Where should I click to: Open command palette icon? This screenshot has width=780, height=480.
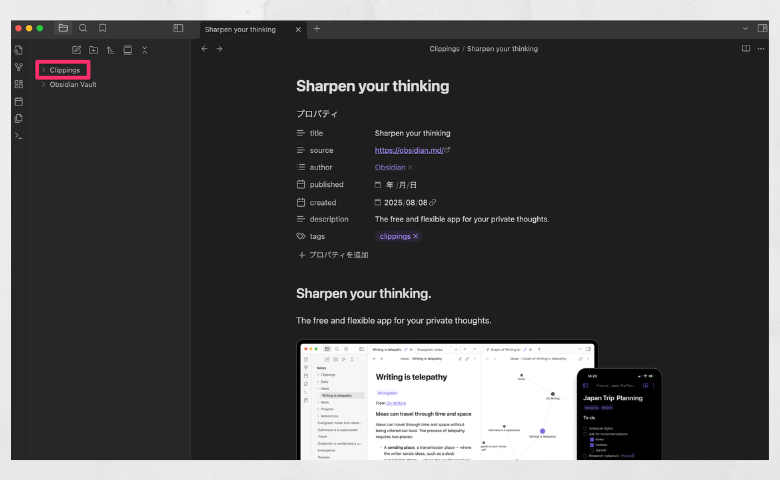tap(19, 136)
